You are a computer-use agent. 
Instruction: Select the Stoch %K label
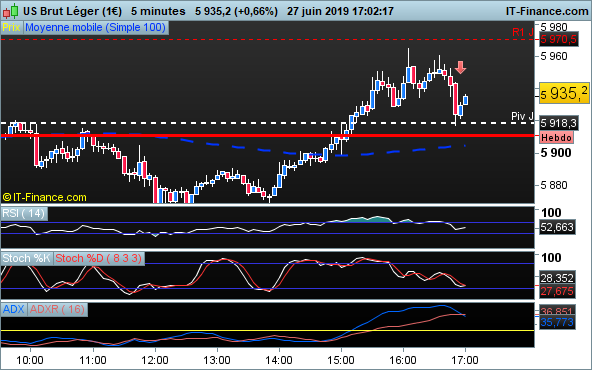pos(26,259)
